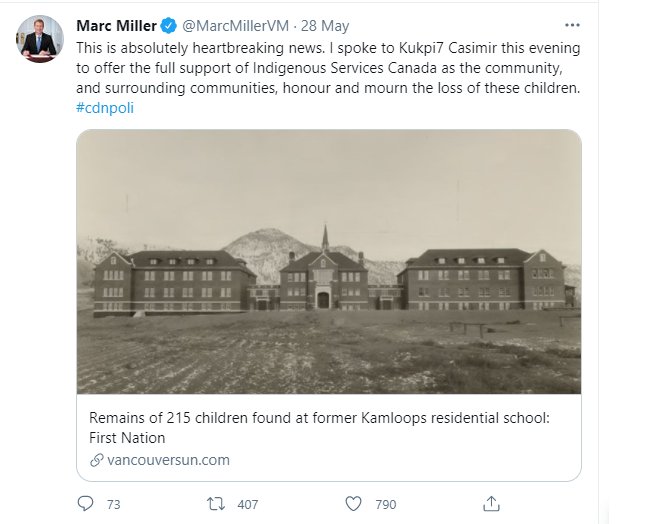Open the @MarcMillerVM handle
652x524 pixels.
pos(235,26)
